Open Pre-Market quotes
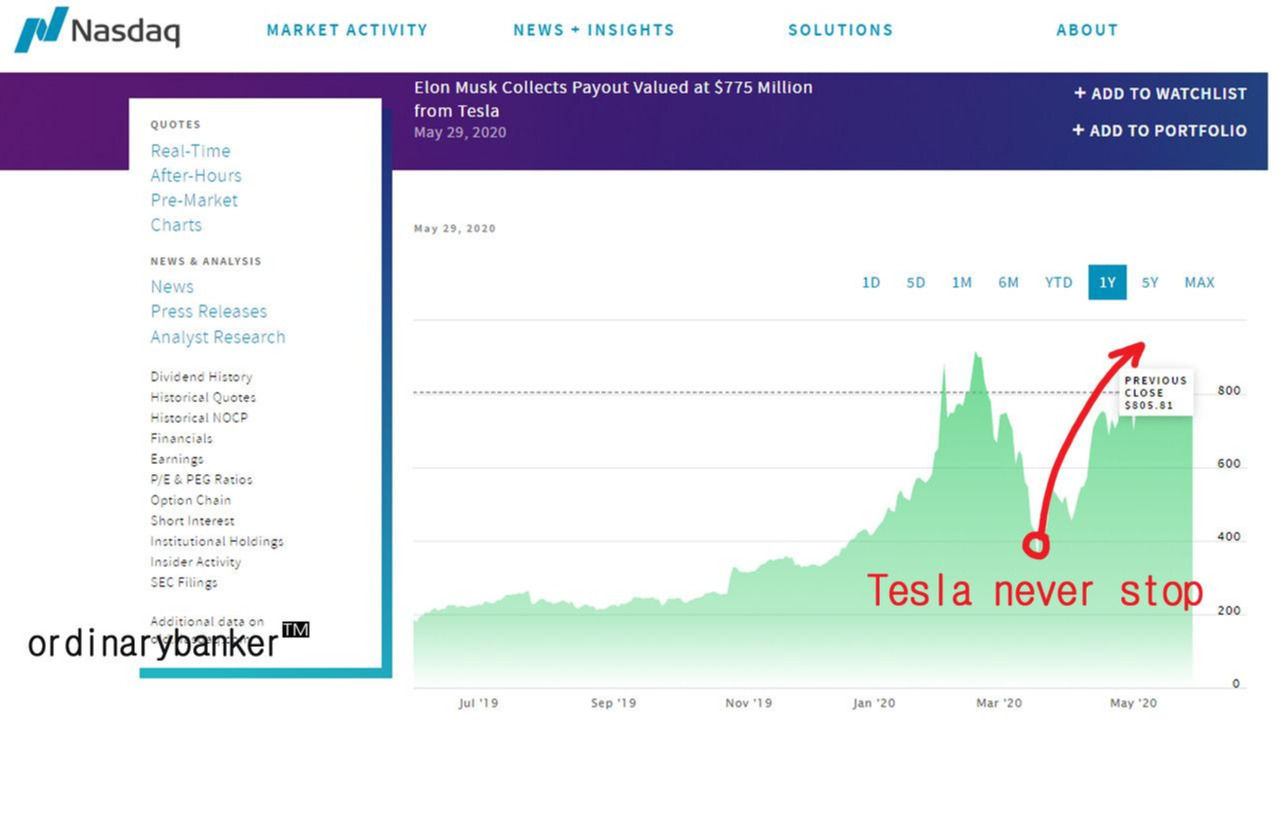1279x815 pixels. (194, 200)
